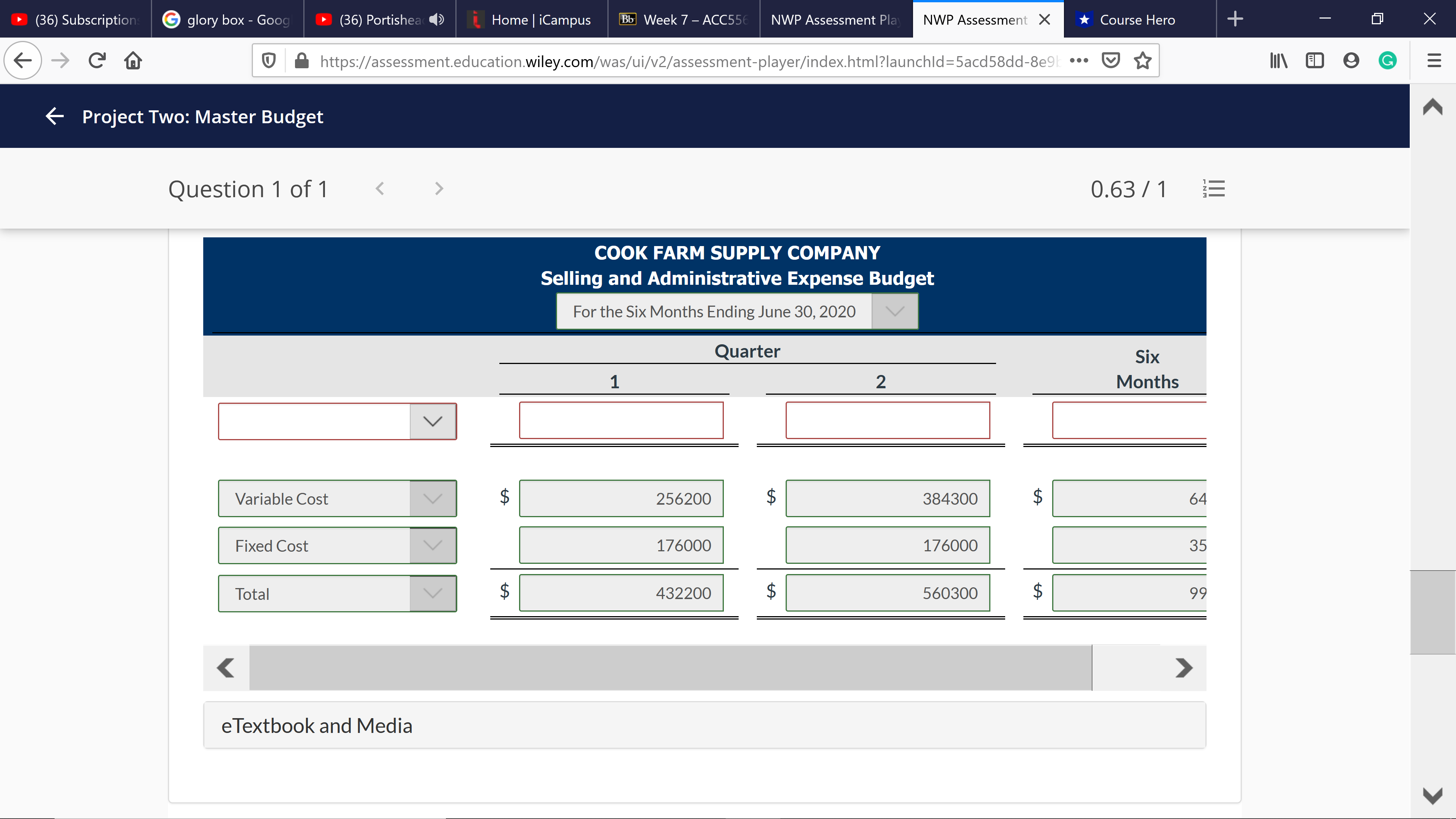Open the question list icon near score
This screenshot has width=1456, height=819.
pos(1213,189)
